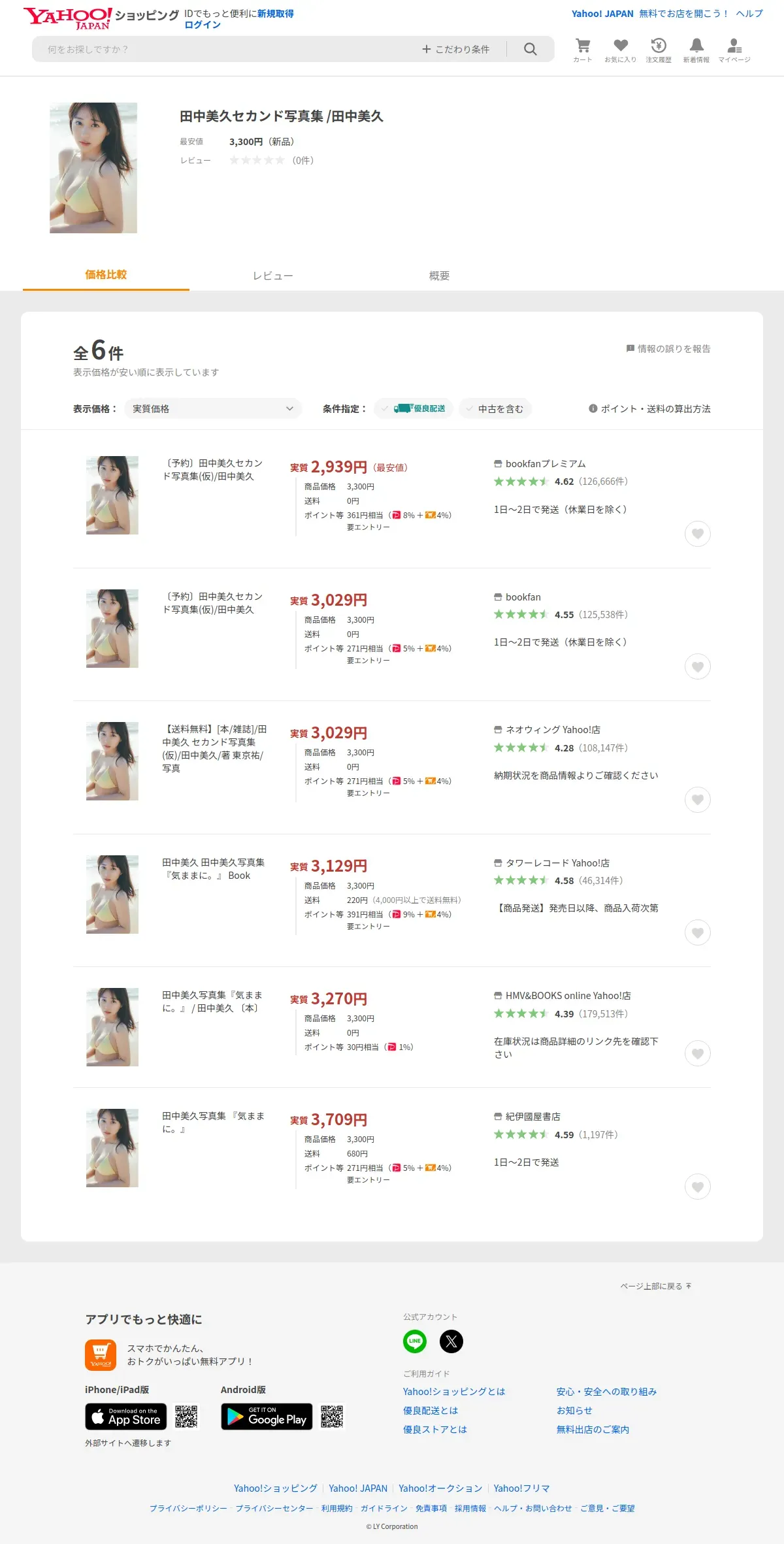Open thumbnail of the ネオウィング listing
784x1544 pixels.
click(x=112, y=761)
